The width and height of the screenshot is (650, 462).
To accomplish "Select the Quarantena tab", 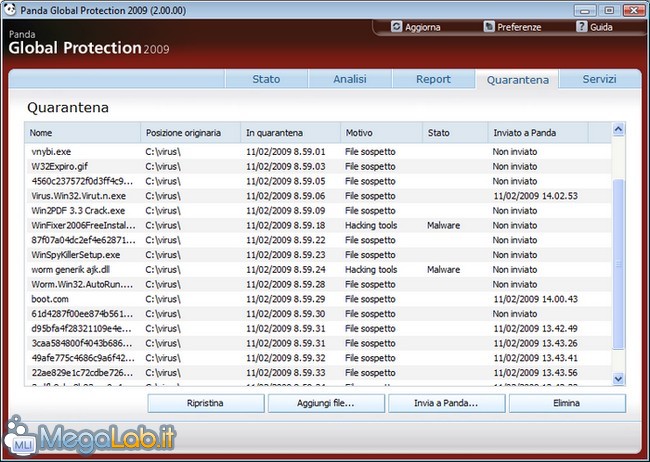I will (x=517, y=79).
